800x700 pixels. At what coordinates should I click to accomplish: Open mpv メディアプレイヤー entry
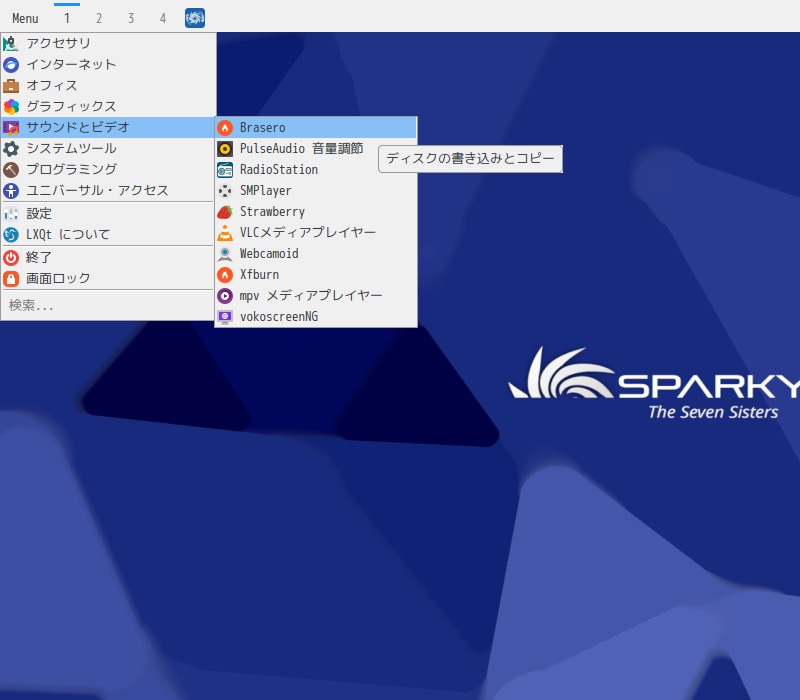(316, 295)
